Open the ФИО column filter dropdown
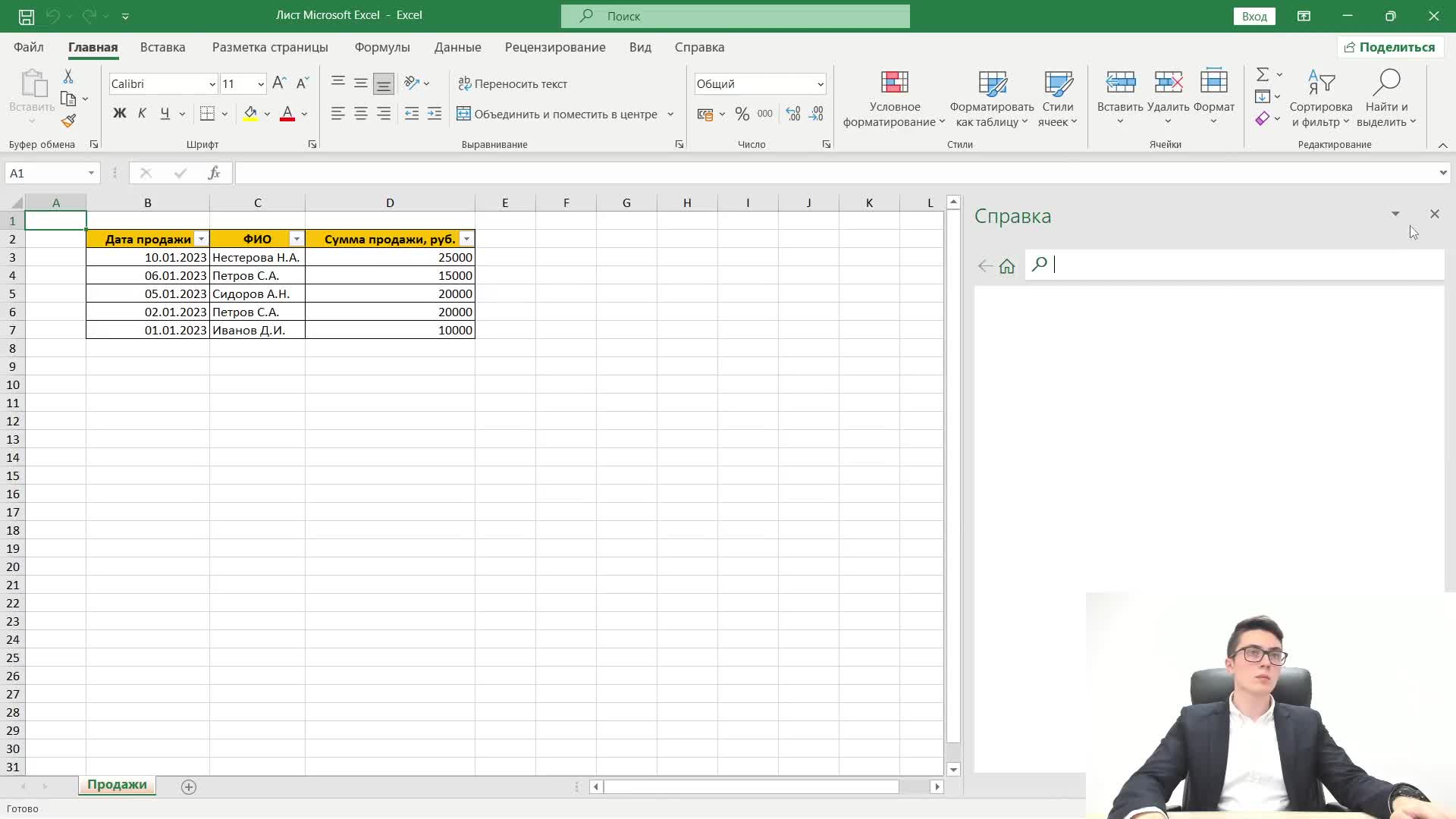Screen dimensions: 1456x819 [297, 239]
